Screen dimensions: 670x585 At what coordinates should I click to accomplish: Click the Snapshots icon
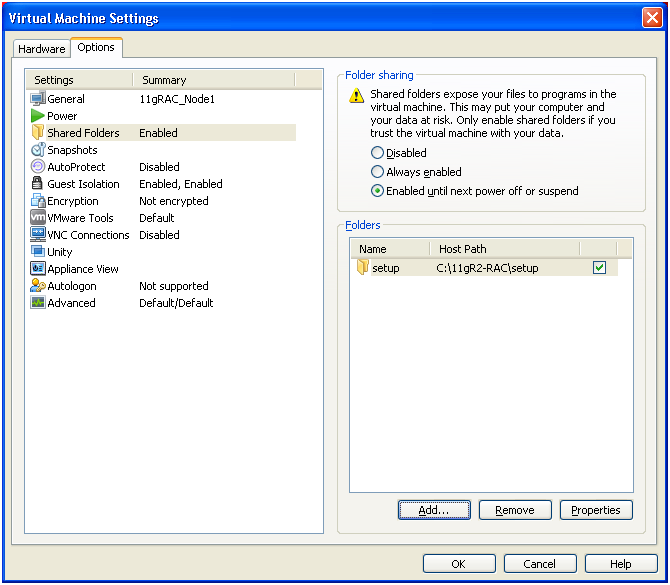click(x=38, y=150)
